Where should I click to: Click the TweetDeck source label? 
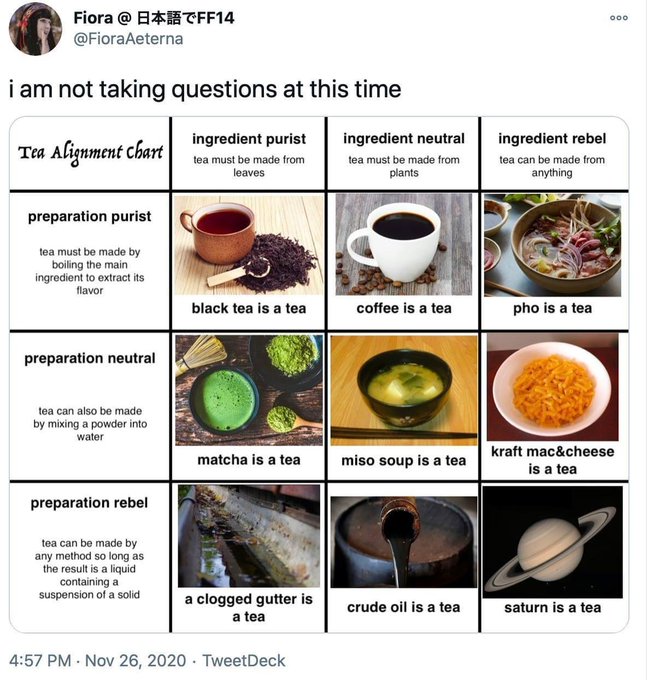pos(244,660)
